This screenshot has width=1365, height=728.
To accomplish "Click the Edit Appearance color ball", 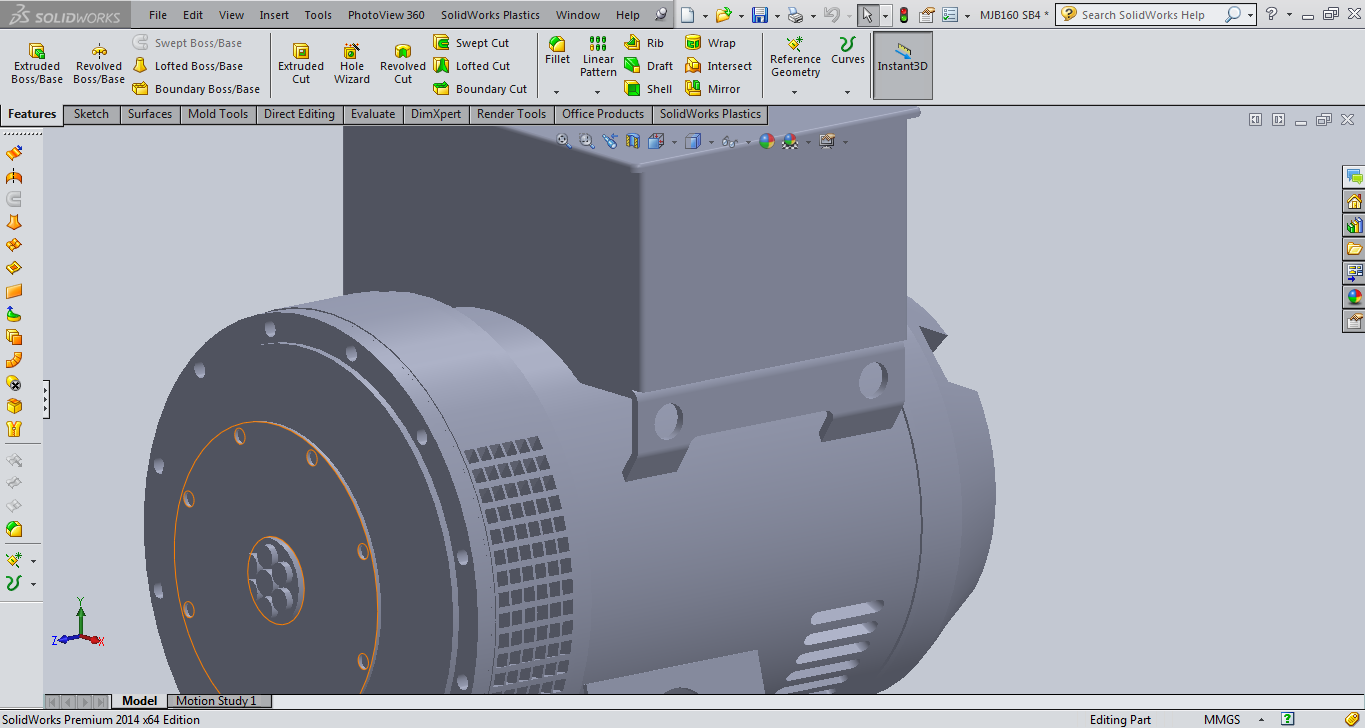I will [766, 142].
